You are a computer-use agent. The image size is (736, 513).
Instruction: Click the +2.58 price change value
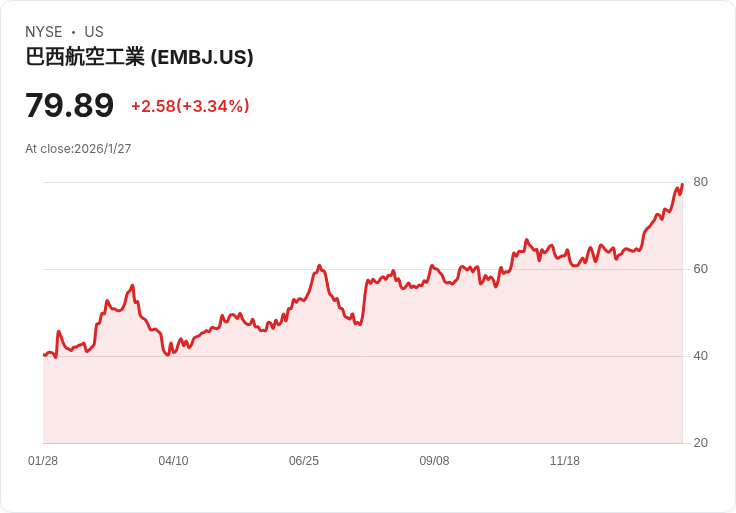point(153,106)
